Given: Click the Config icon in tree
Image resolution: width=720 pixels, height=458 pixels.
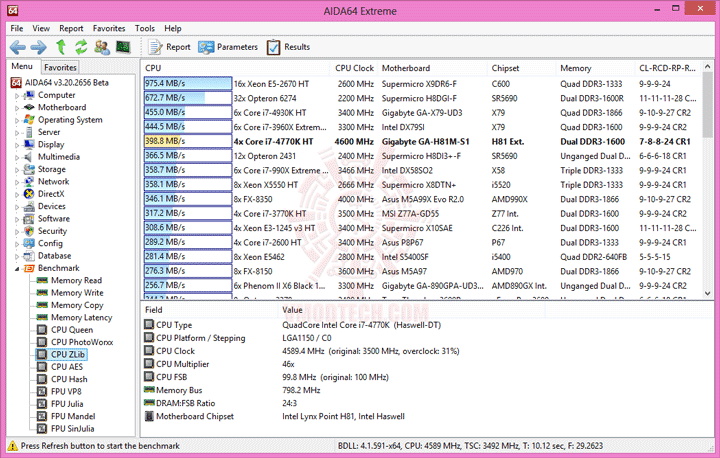Looking at the screenshot, I should click(29, 243).
